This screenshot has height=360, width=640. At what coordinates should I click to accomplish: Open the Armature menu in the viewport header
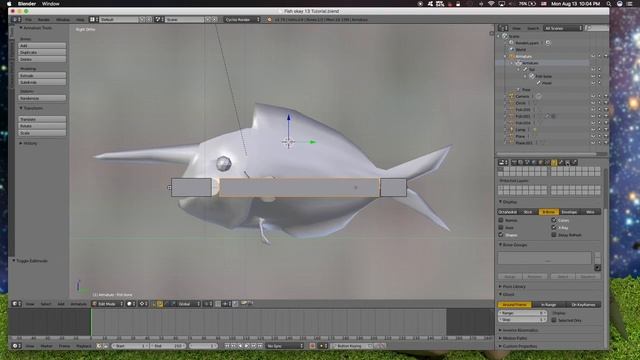[78, 304]
